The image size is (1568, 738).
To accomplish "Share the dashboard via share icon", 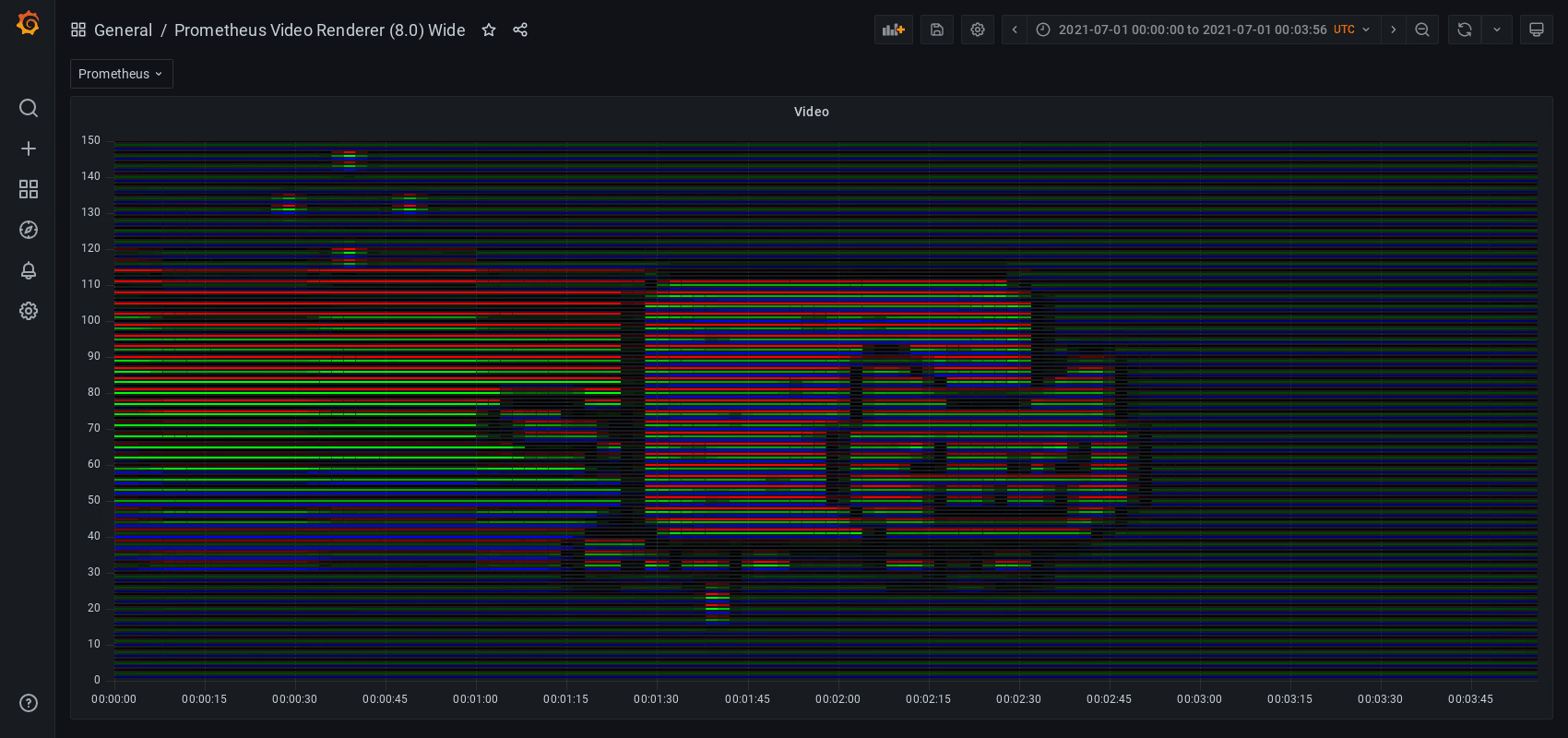I will 520,30.
